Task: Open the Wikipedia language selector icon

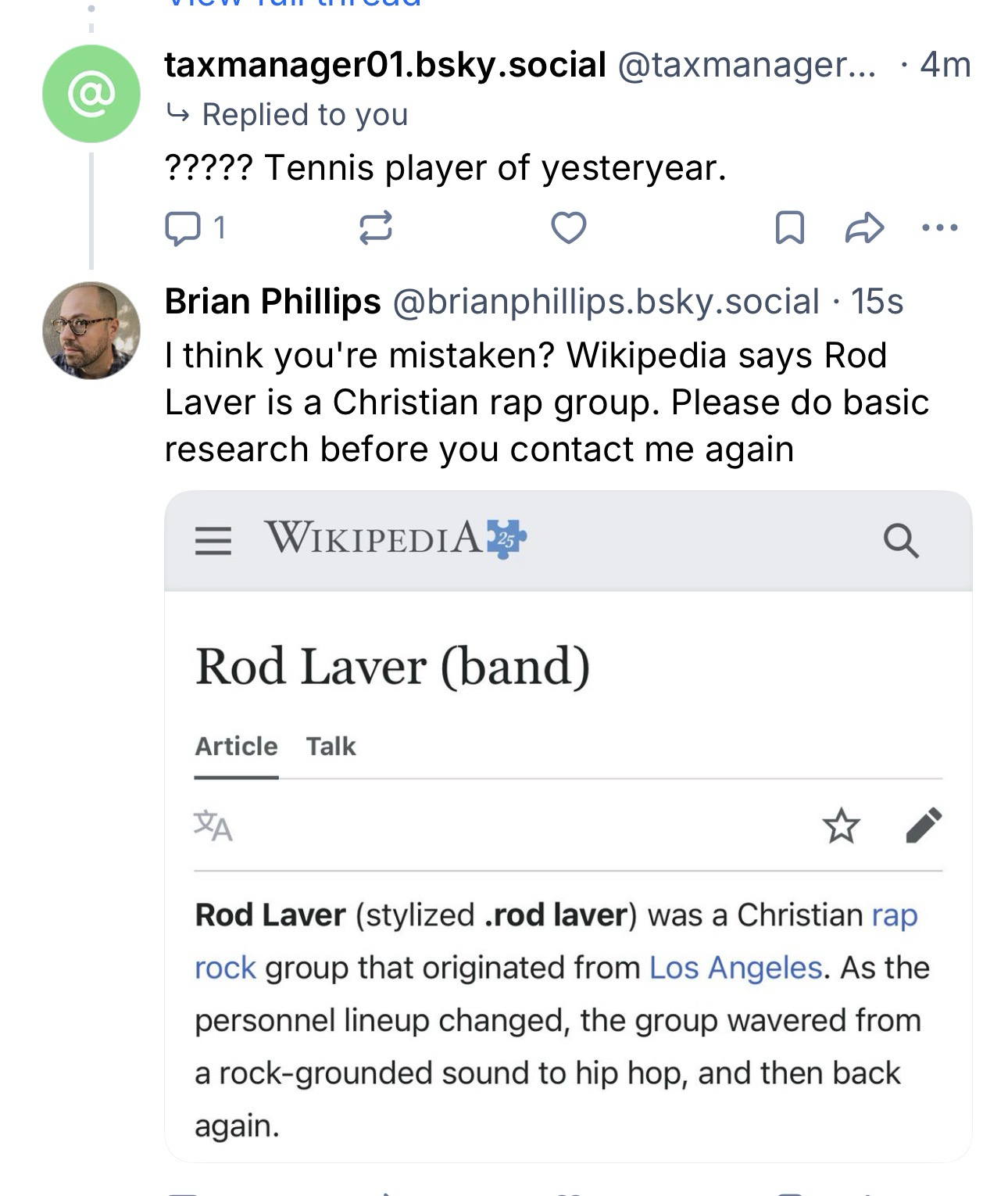Action: 213,825
